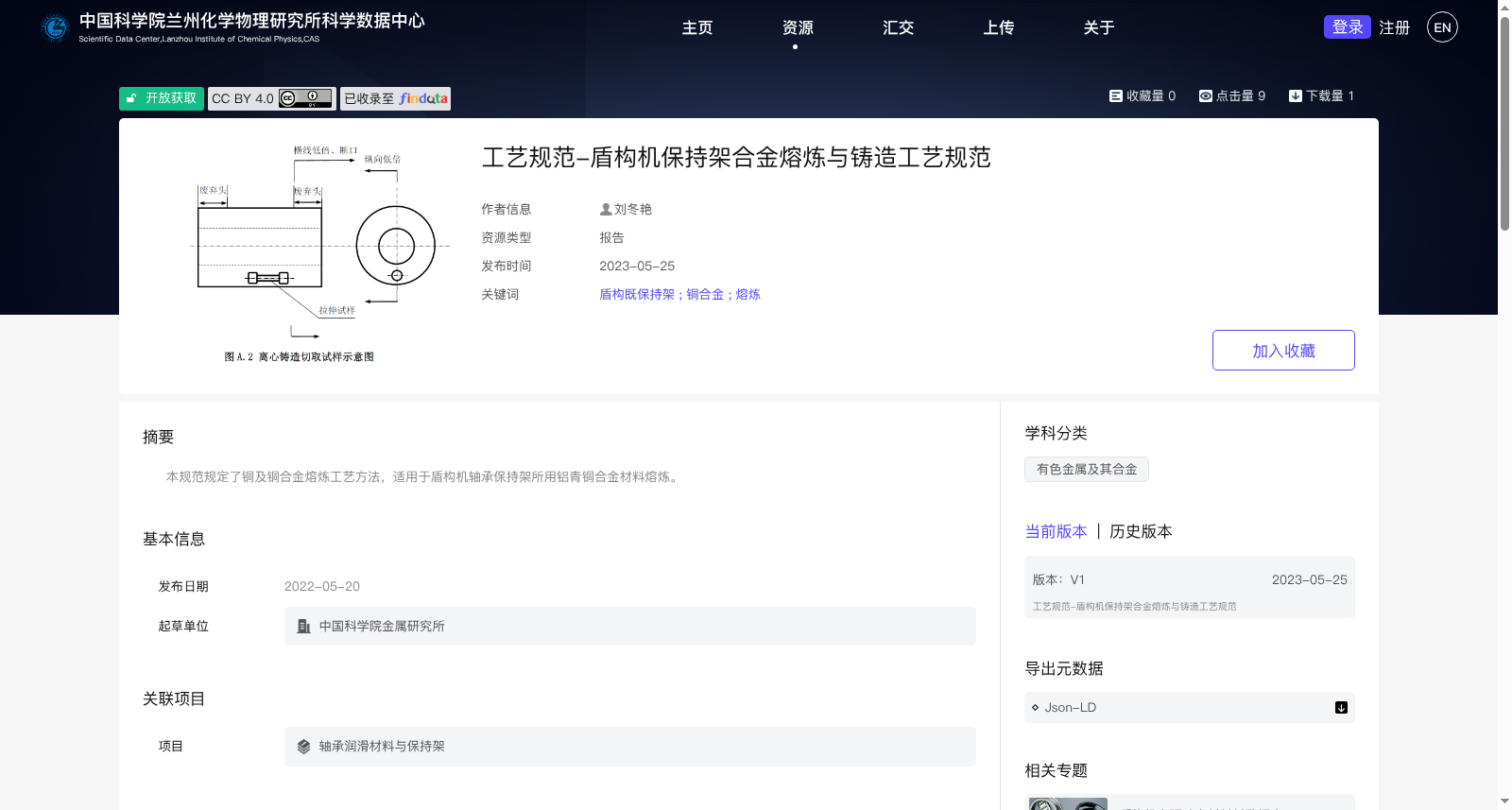Click the 收藏量 bookmark icon
The width and height of the screenshot is (1512, 810).
click(x=1115, y=95)
